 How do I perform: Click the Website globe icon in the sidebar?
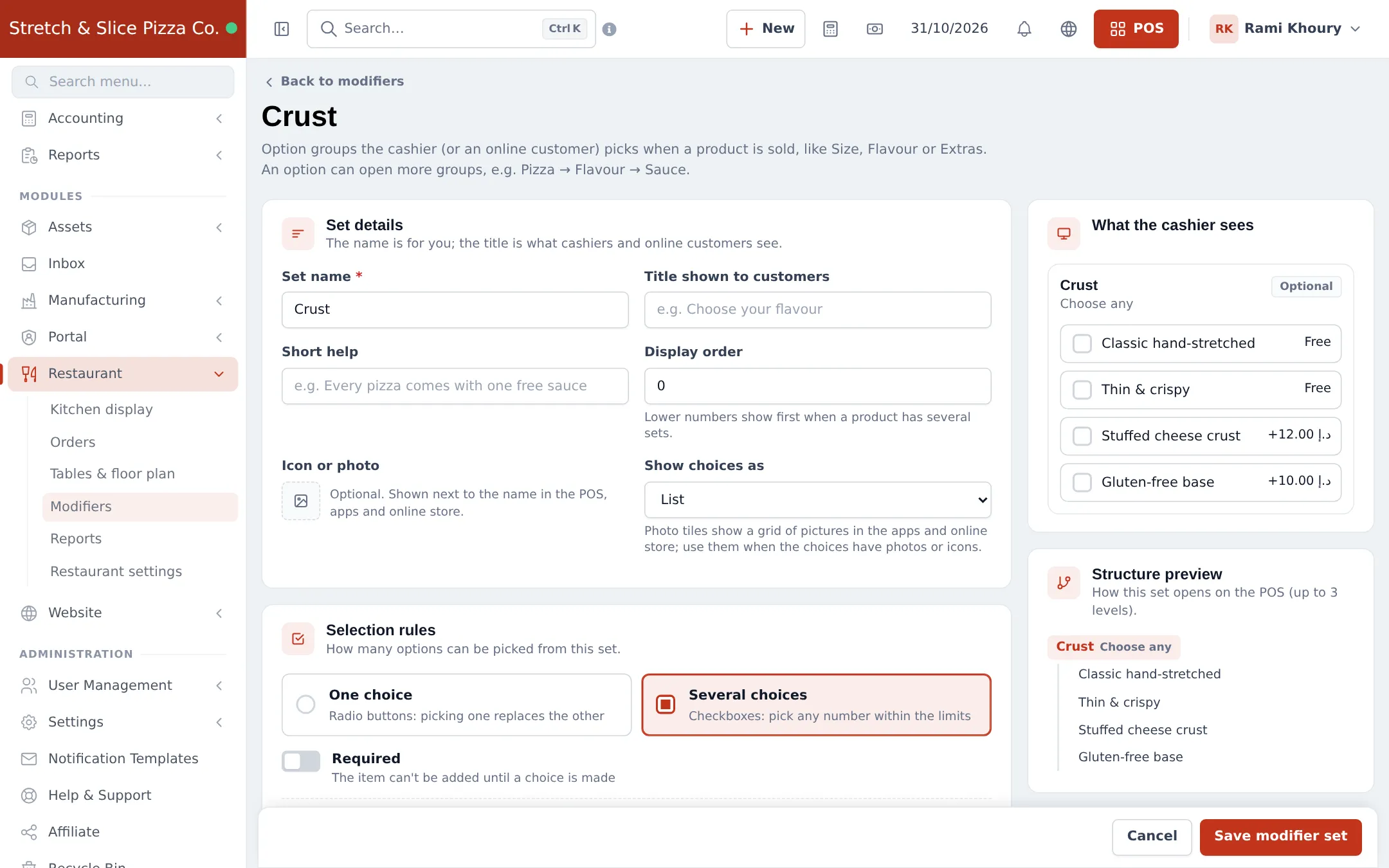(x=29, y=613)
